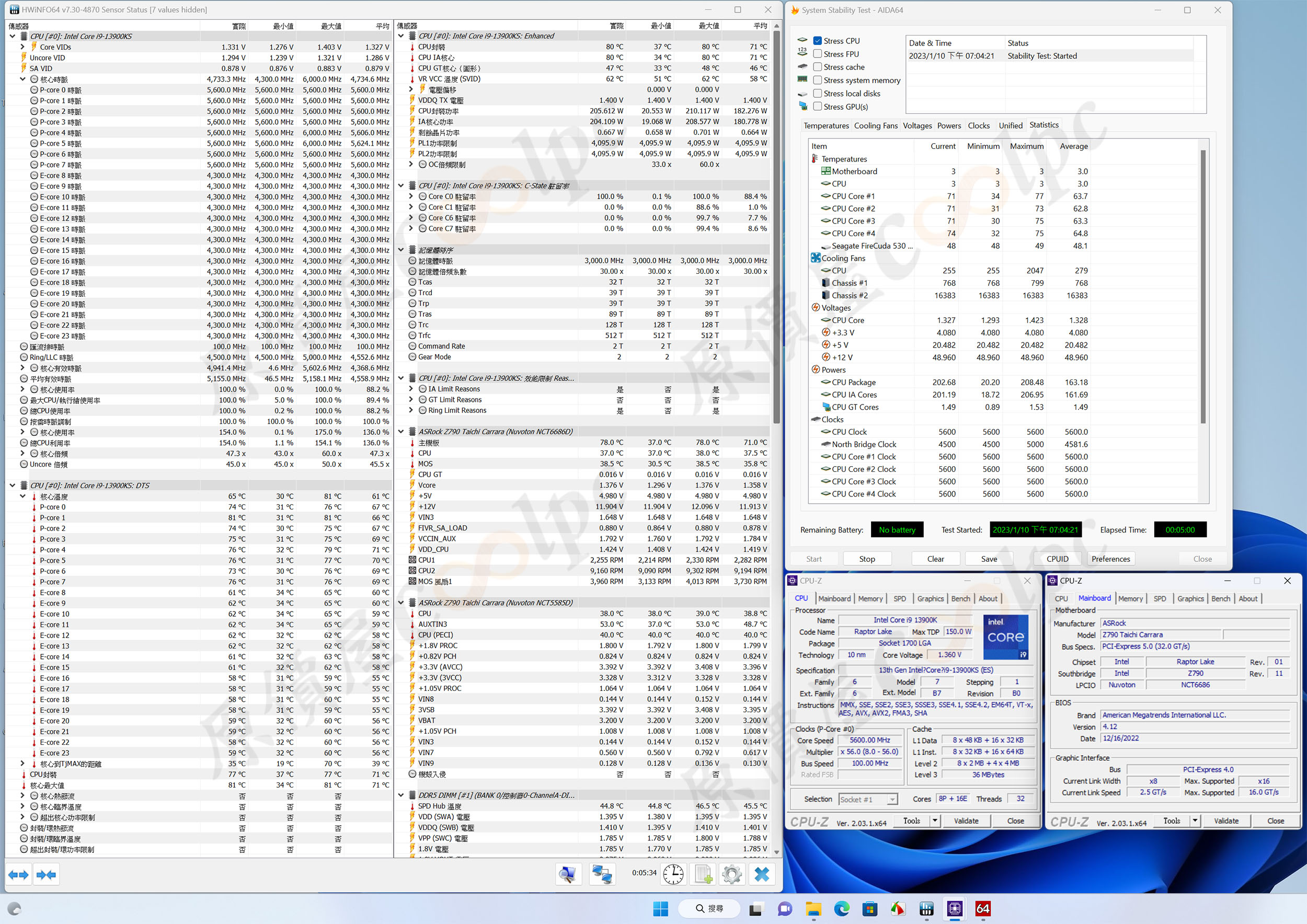Open Voltages tab in AIDA64
The width and height of the screenshot is (1307, 924).
917,126
